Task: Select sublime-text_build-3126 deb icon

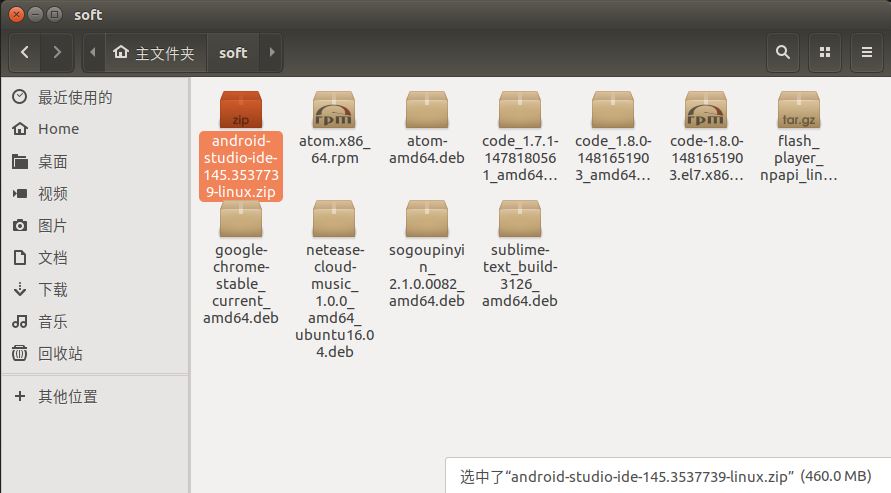Action: tap(520, 219)
